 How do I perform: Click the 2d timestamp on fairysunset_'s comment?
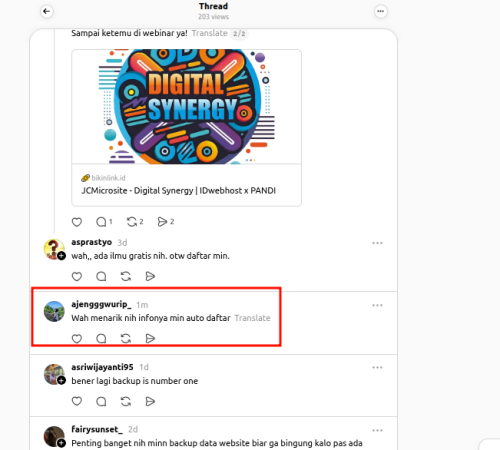133,430
